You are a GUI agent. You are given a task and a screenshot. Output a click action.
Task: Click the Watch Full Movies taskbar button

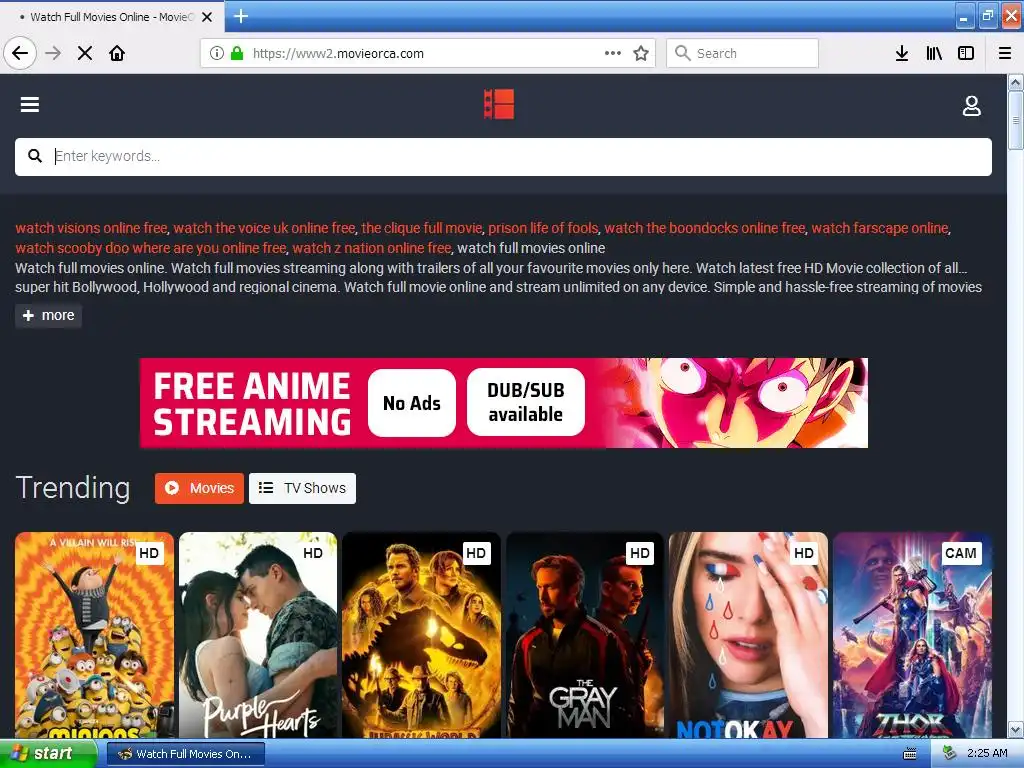(x=185, y=754)
